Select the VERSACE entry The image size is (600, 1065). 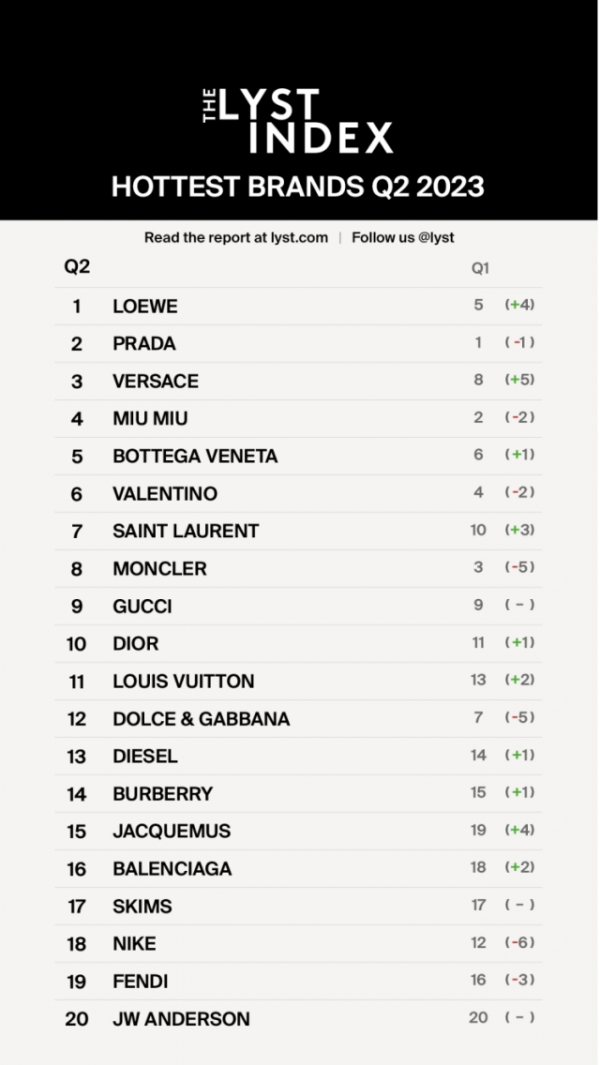click(298, 381)
